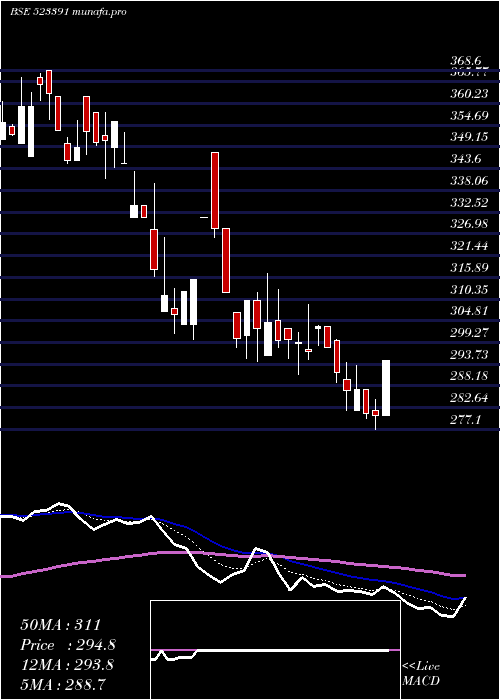Click the 349.15 price axis label
Screen dimensions: 500x700
pos(469,137)
